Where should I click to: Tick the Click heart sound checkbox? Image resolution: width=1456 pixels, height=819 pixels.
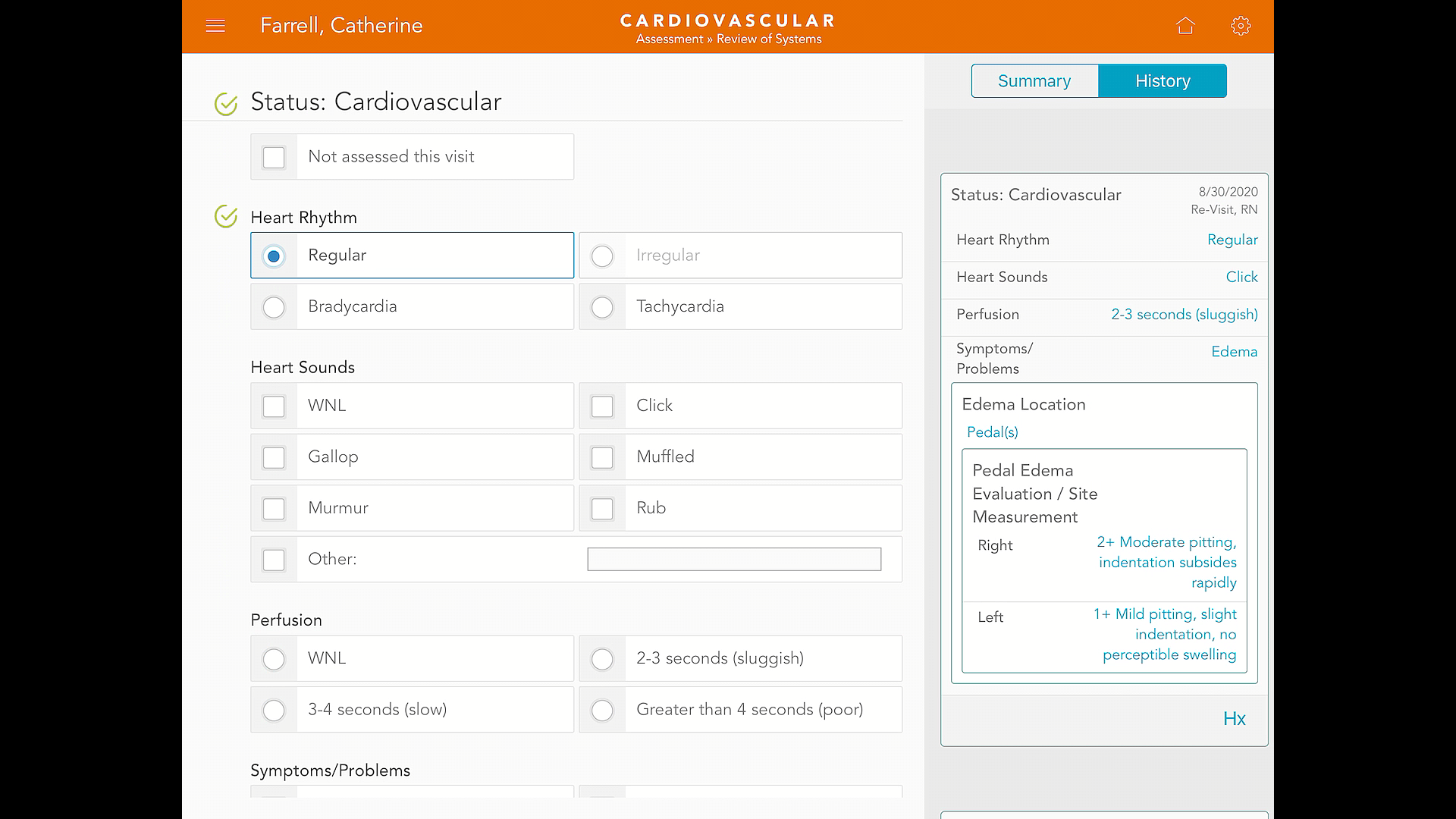(x=602, y=406)
